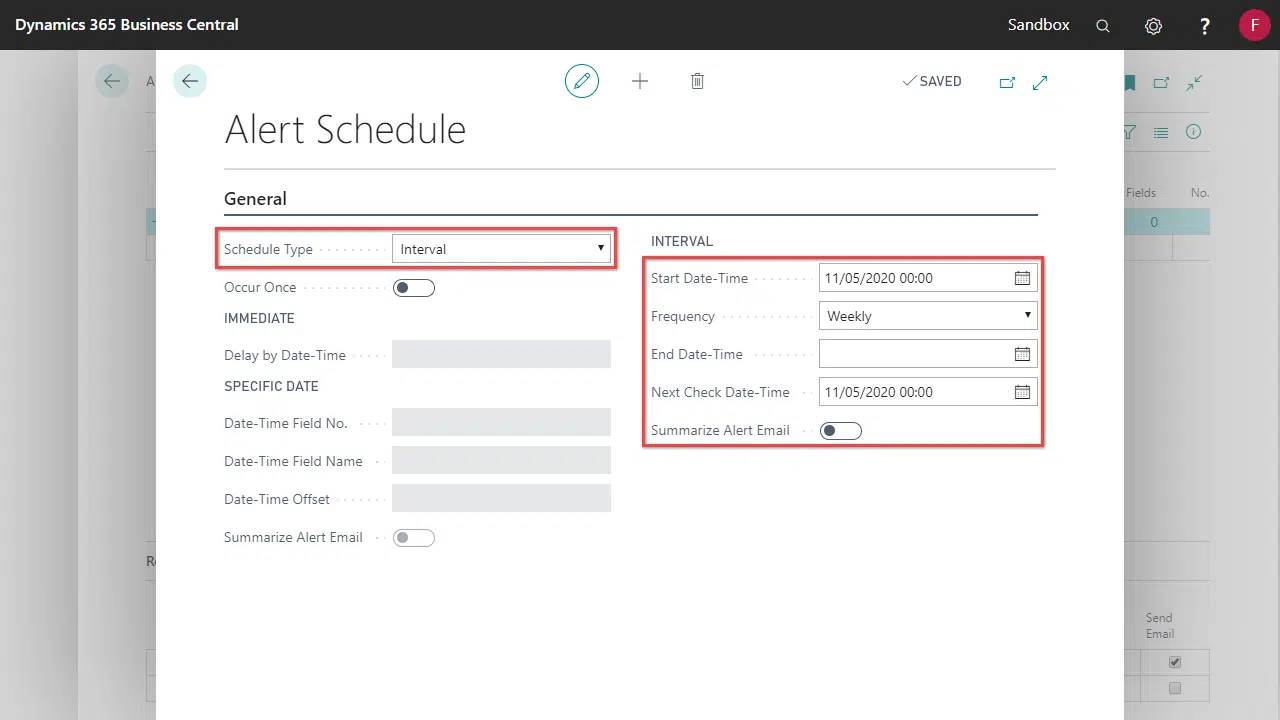Open Start Date-Time calendar picker
This screenshot has width=1280, height=720.
pos(1022,278)
